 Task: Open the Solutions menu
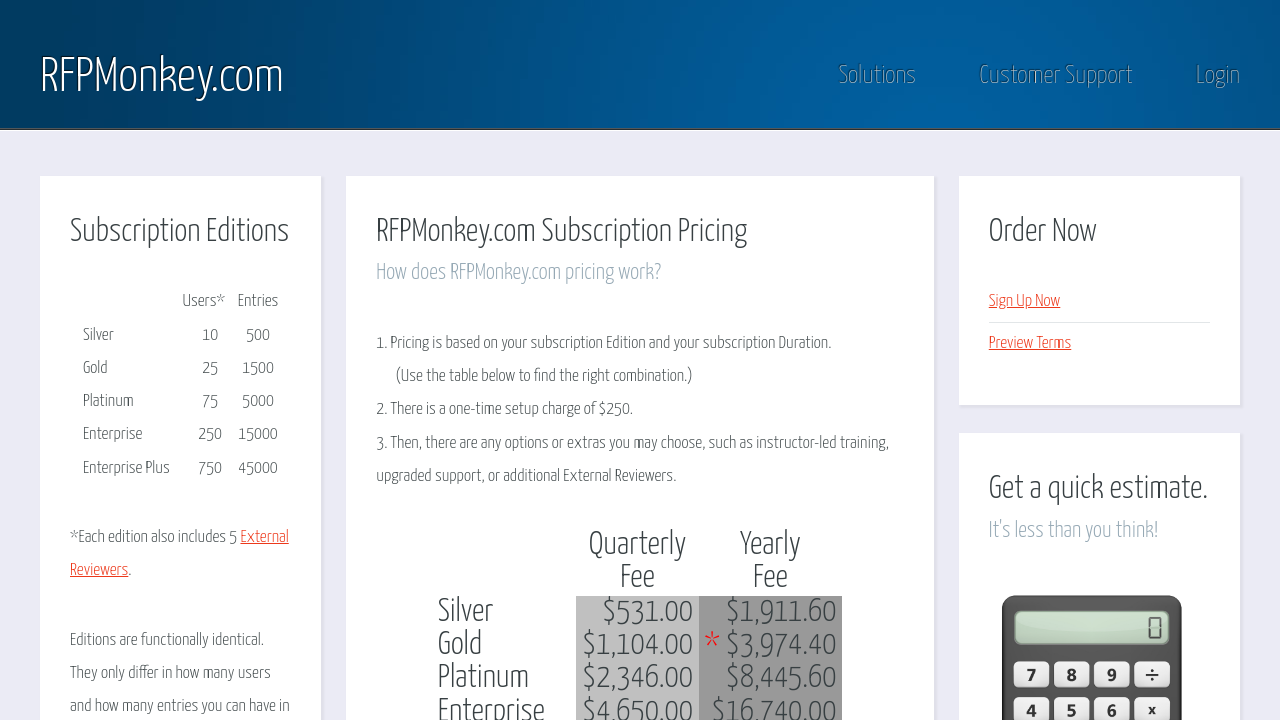coord(876,75)
